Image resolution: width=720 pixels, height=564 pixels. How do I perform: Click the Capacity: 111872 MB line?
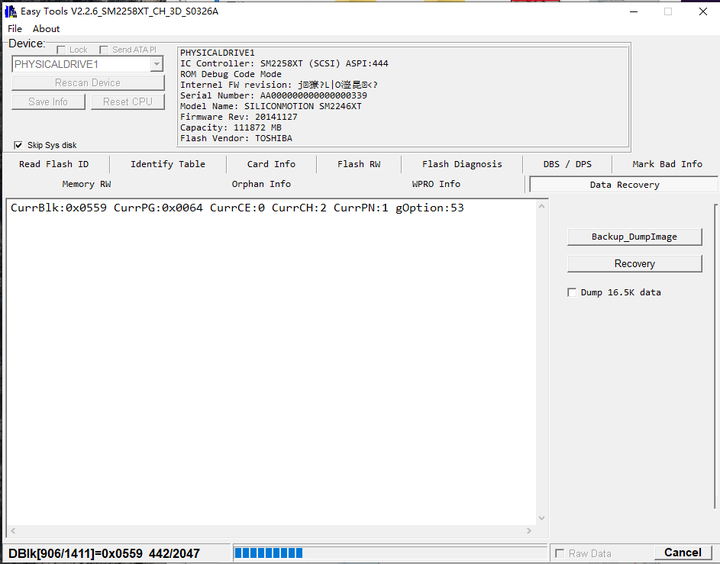[231, 128]
